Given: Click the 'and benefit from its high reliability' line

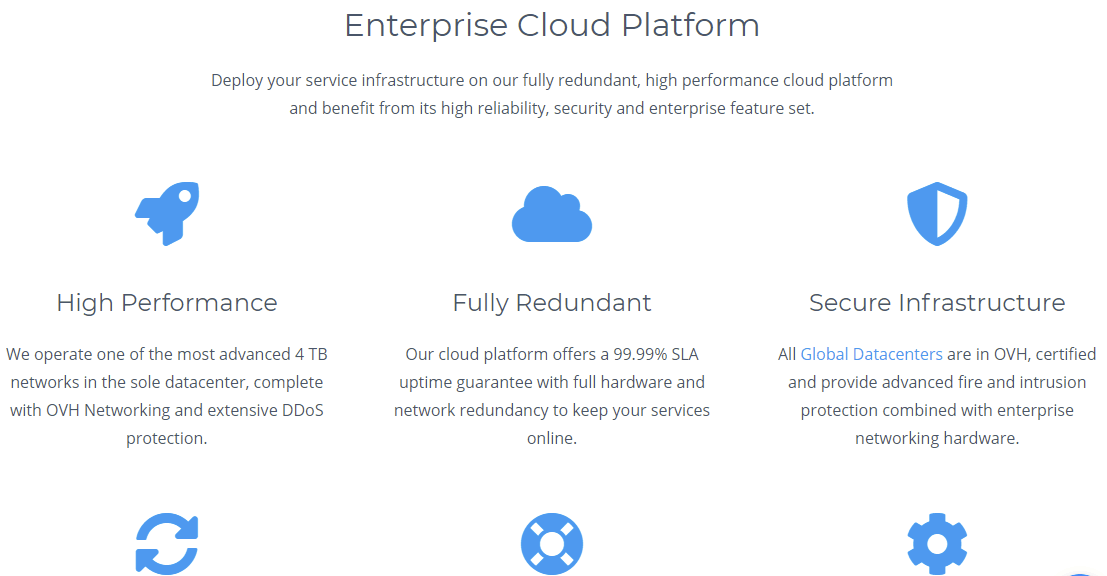Looking at the screenshot, I should tap(552, 109).
